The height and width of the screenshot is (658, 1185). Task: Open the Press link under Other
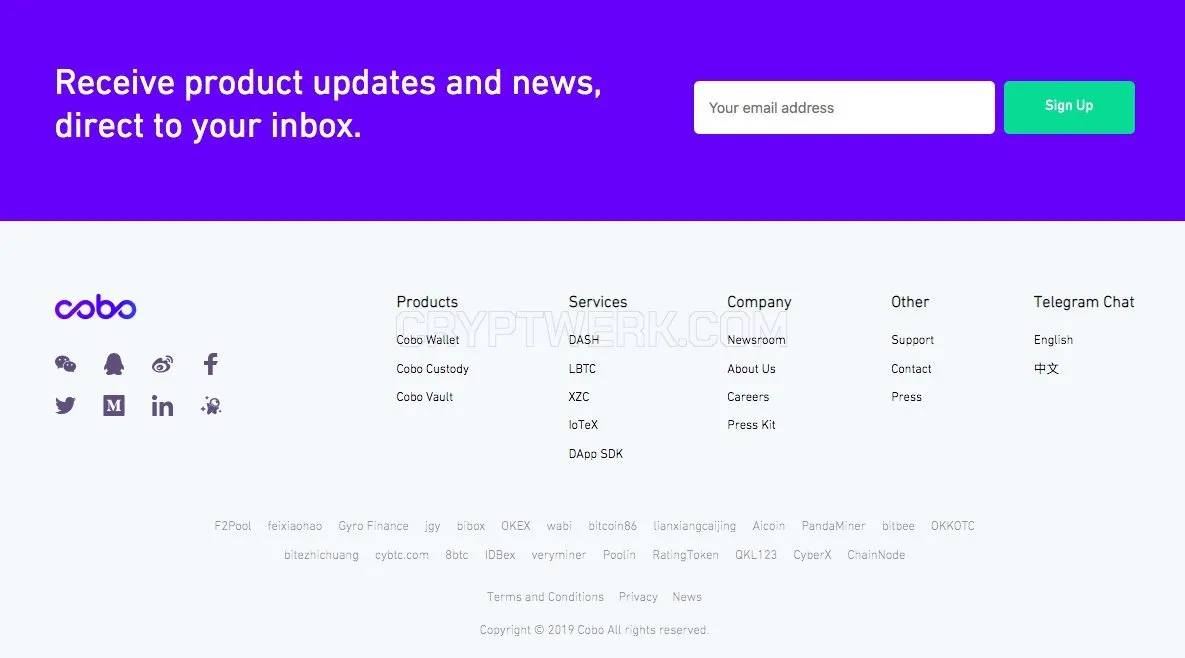pos(906,397)
